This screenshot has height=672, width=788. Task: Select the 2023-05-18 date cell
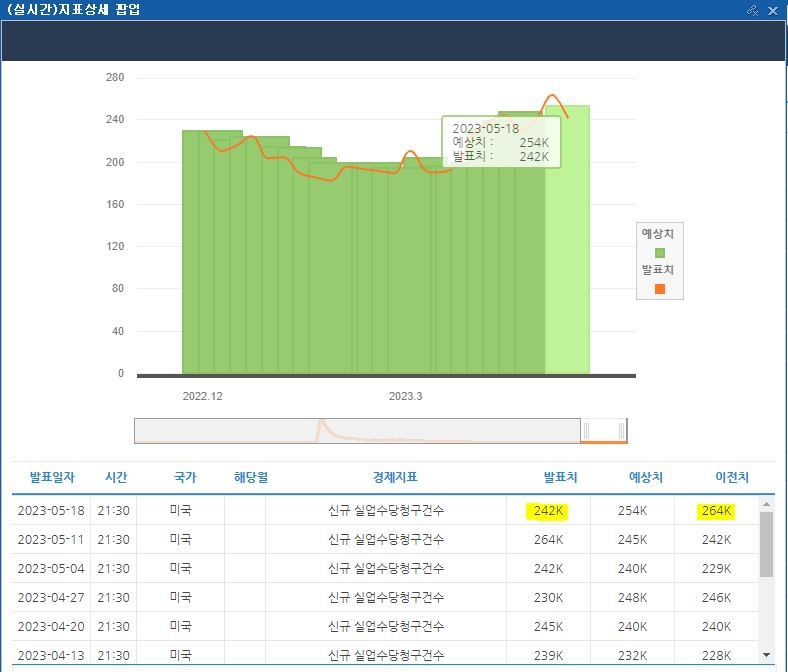(51, 511)
